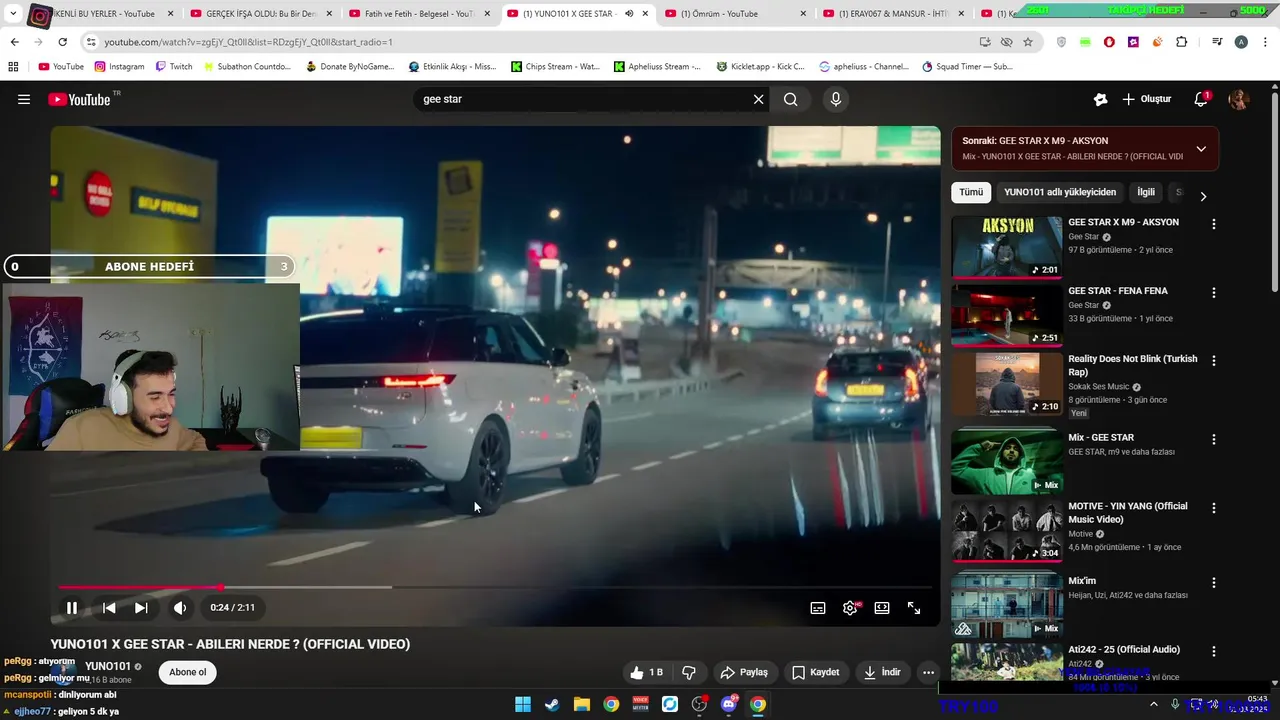The image size is (1280, 720).
Task: Share the video with Paylaş
Action: pos(744,672)
